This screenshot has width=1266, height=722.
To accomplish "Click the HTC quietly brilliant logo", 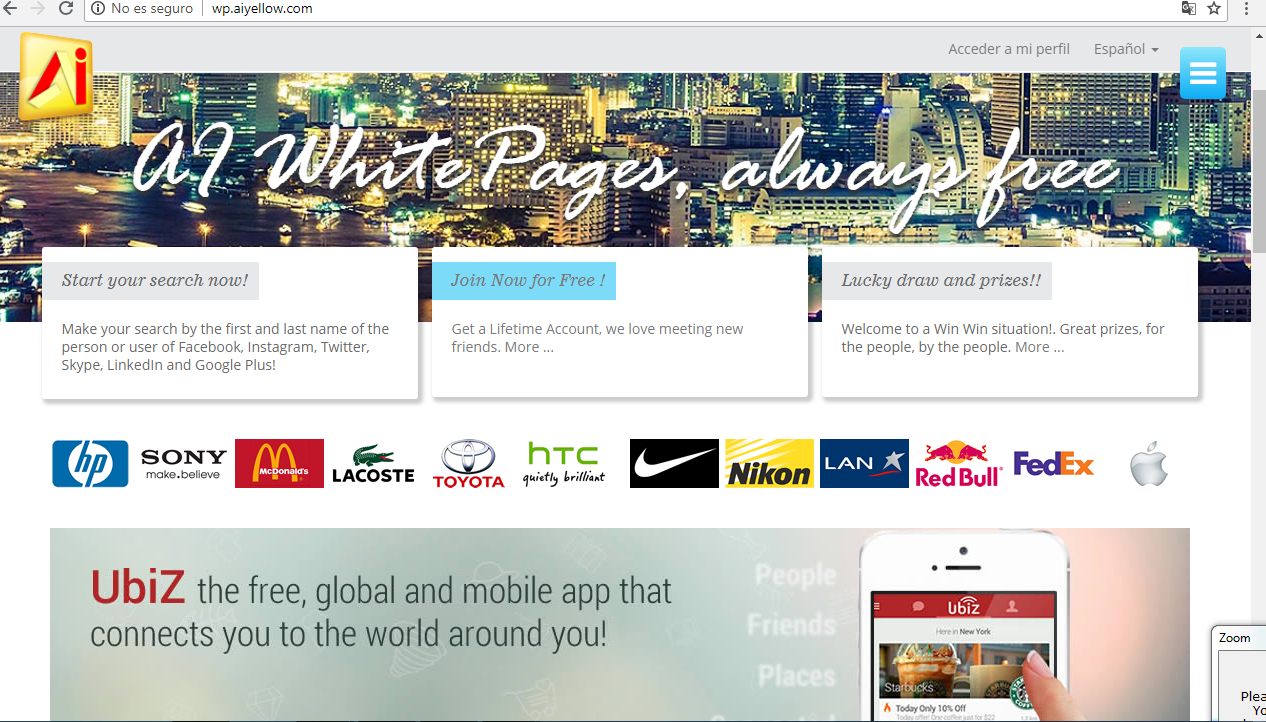I will (564, 464).
